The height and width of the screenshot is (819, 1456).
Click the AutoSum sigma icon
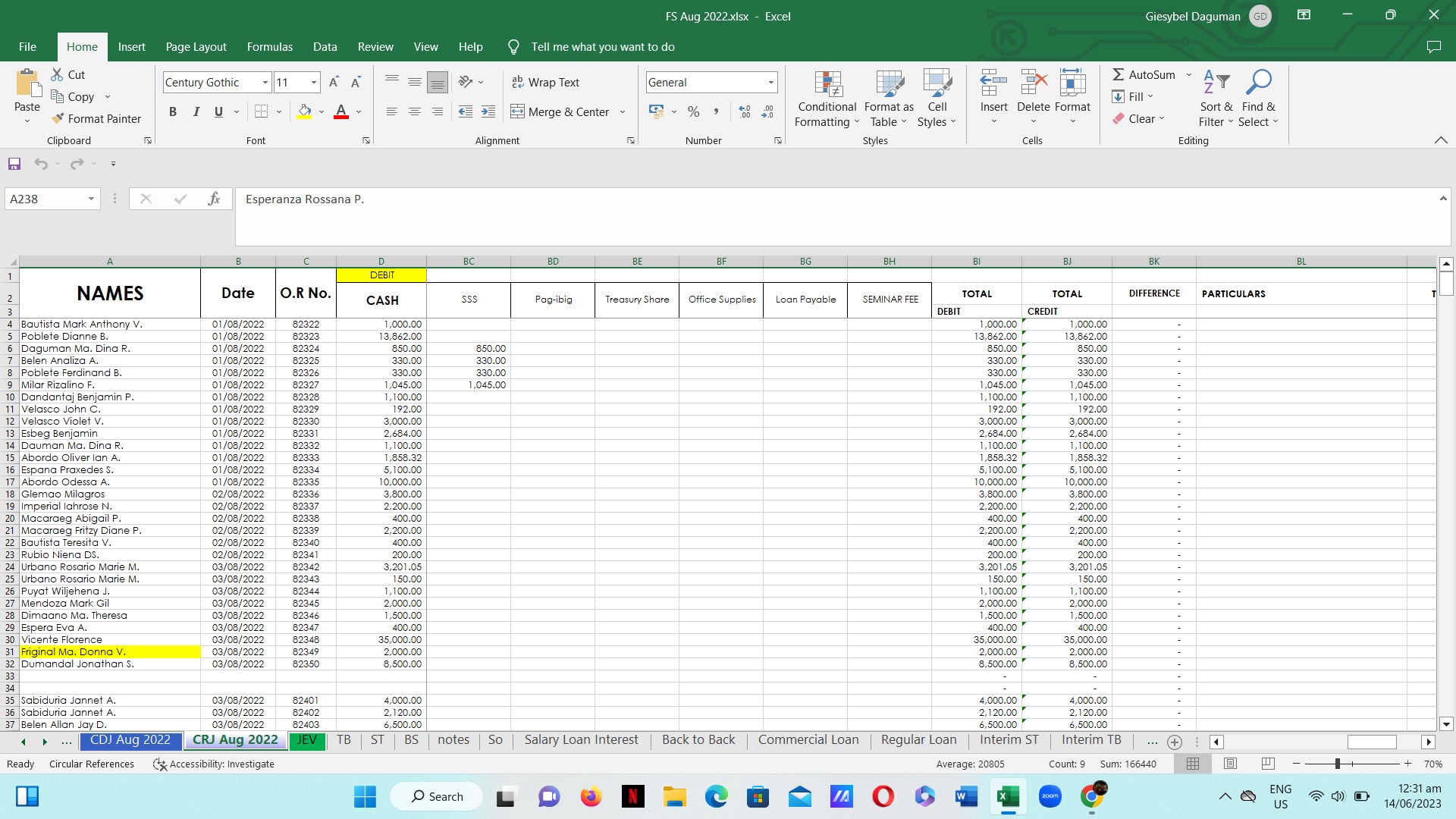pos(1118,74)
